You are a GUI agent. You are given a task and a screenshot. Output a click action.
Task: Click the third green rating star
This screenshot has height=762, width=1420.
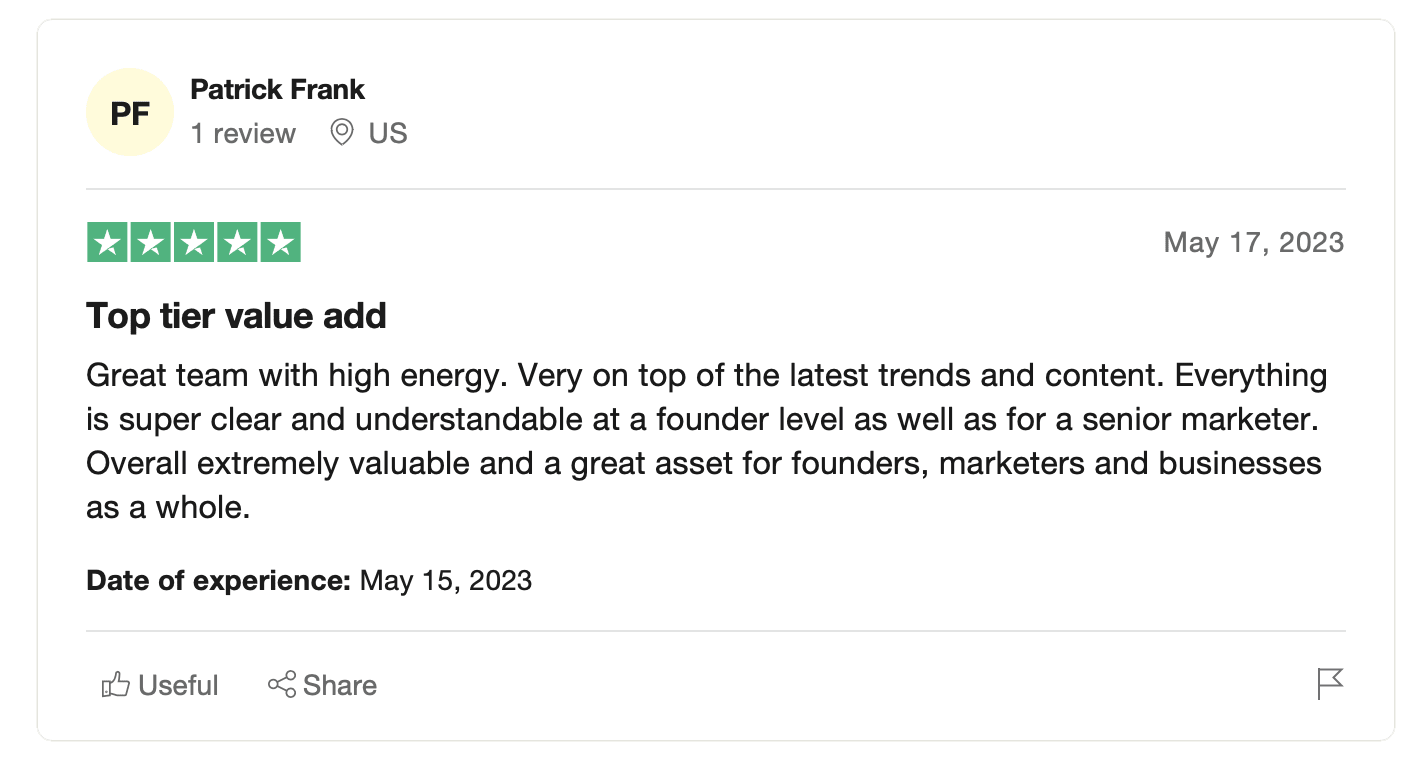(193, 243)
